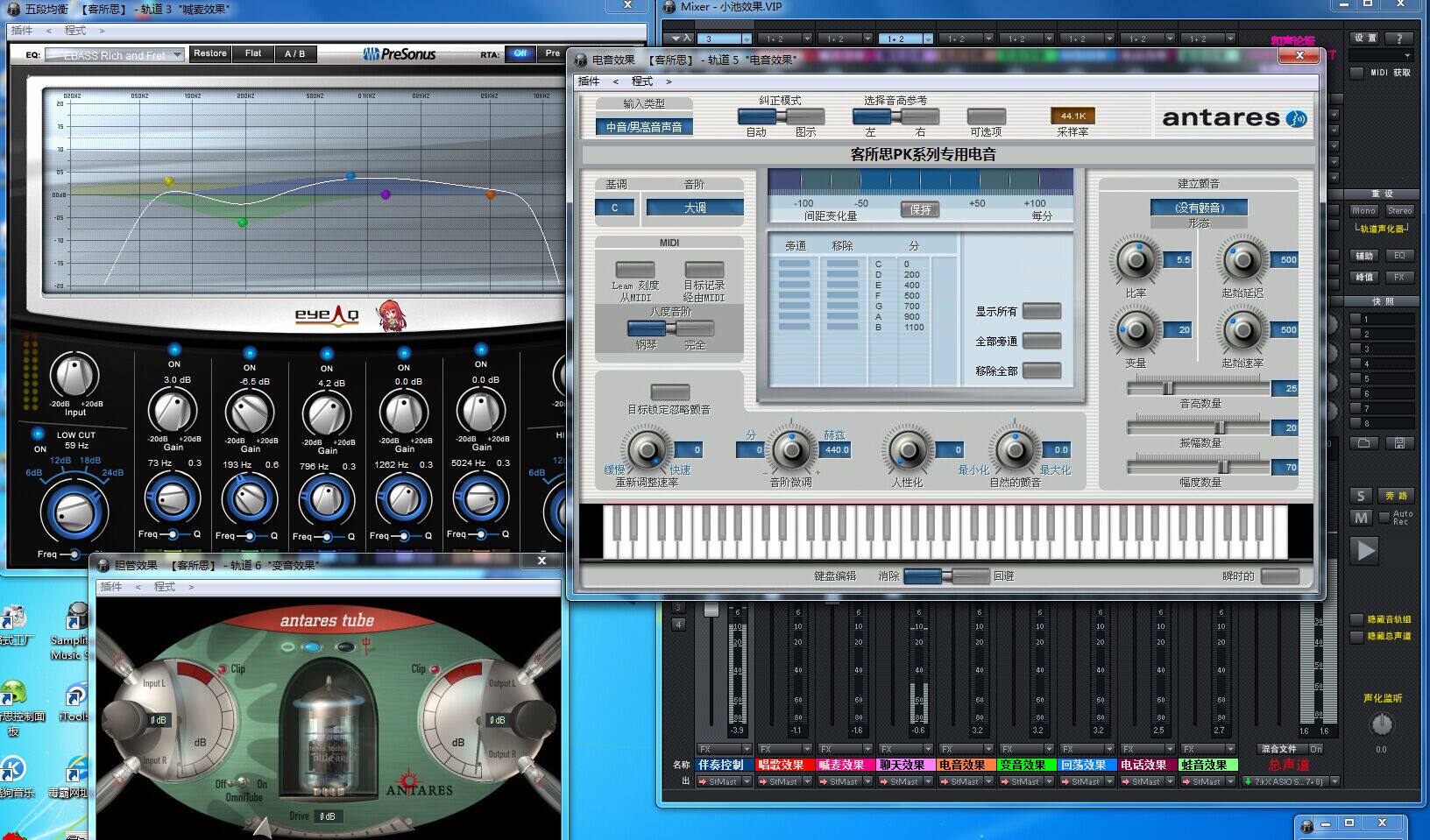Click the orange EQ band node on graph
The height and width of the screenshot is (840, 1430).
491,194
